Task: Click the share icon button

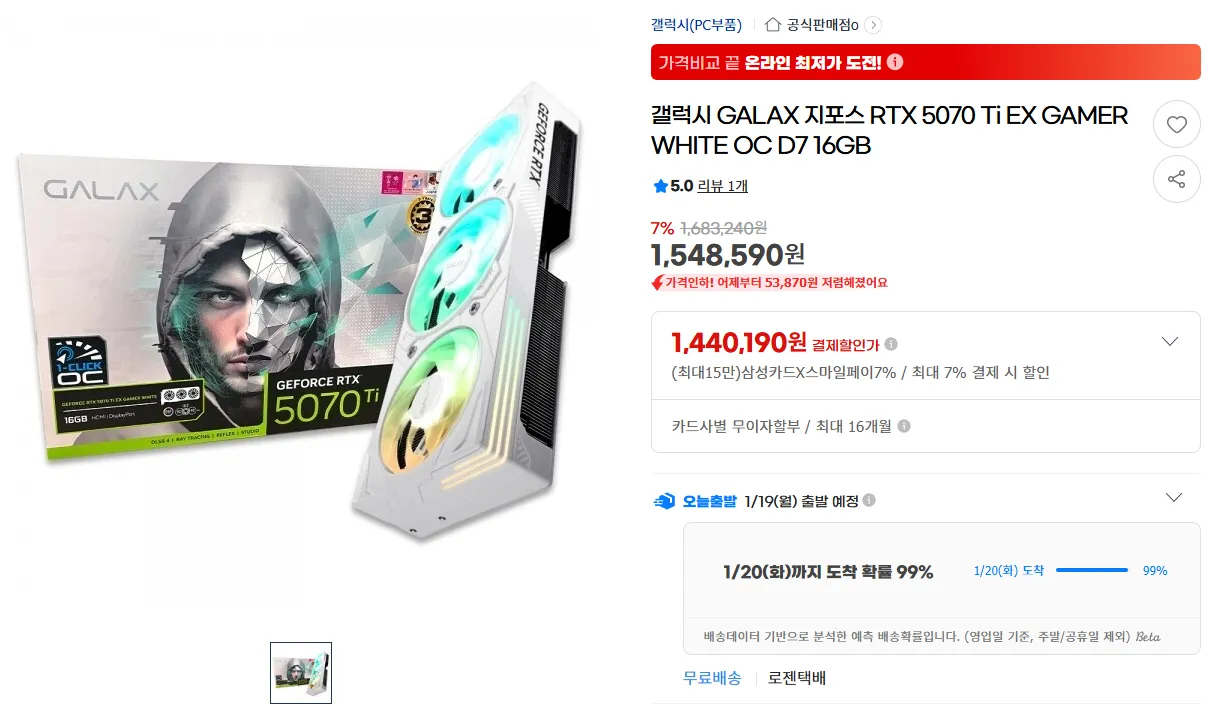Action: pyautogui.click(x=1177, y=180)
